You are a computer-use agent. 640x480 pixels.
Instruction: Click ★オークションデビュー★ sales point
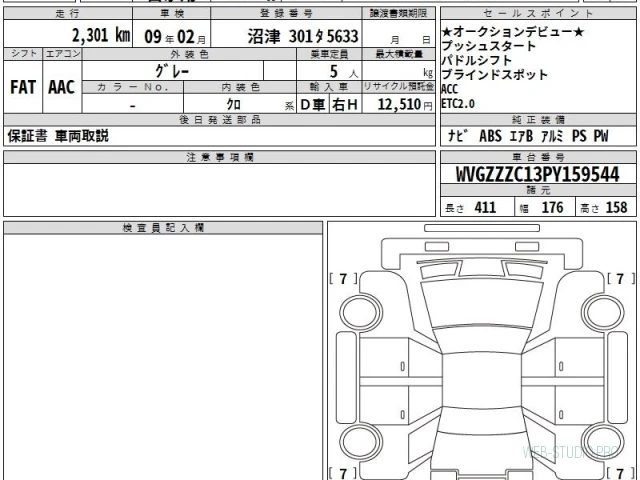click(513, 31)
